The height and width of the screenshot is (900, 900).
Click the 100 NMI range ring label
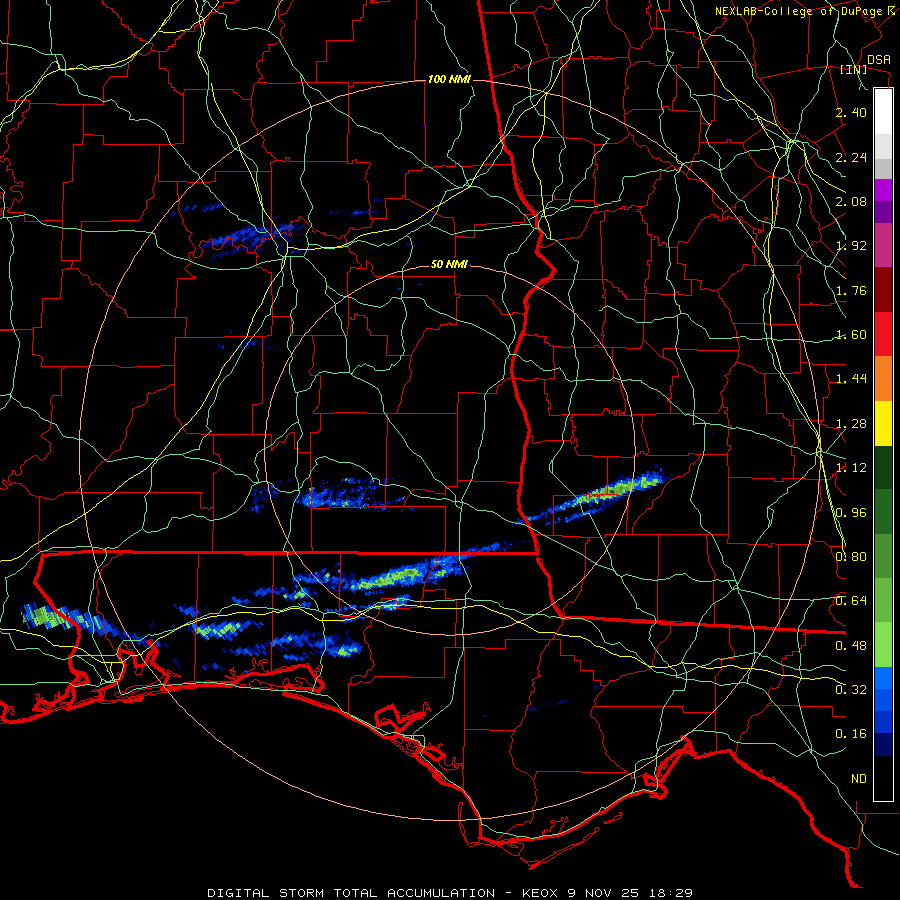coord(449,79)
